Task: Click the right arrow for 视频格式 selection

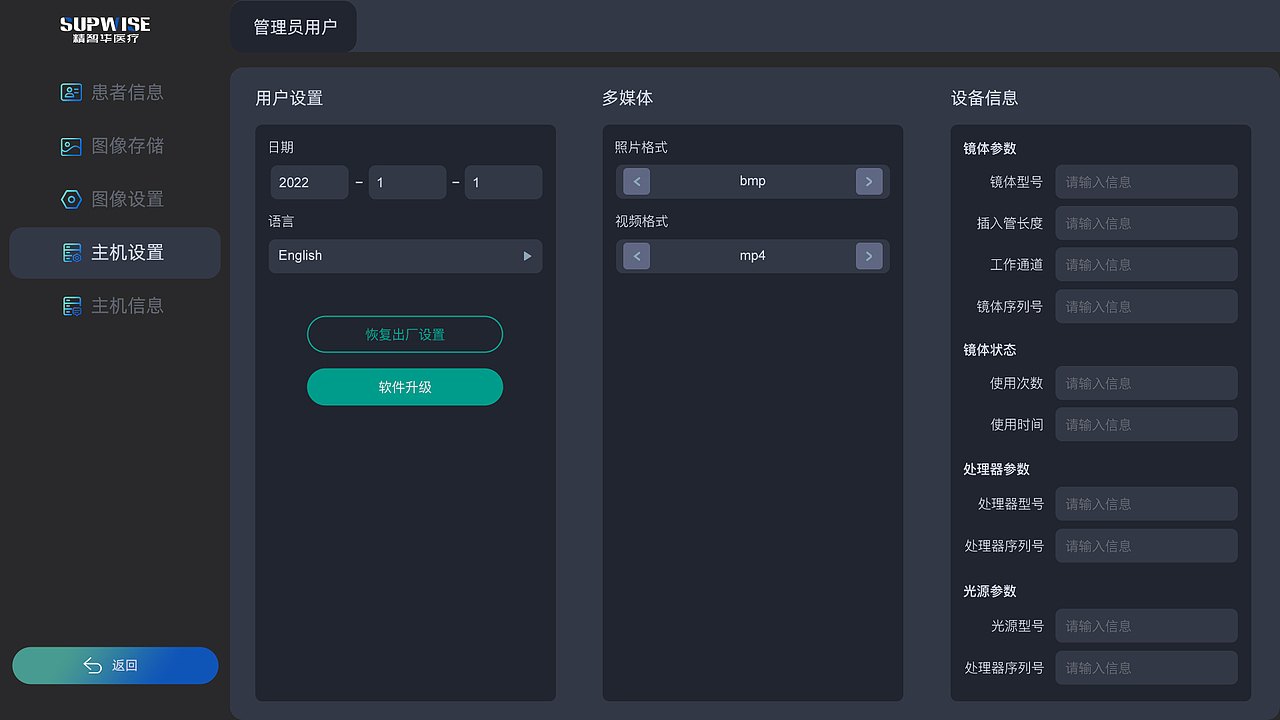Action: click(x=868, y=256)
